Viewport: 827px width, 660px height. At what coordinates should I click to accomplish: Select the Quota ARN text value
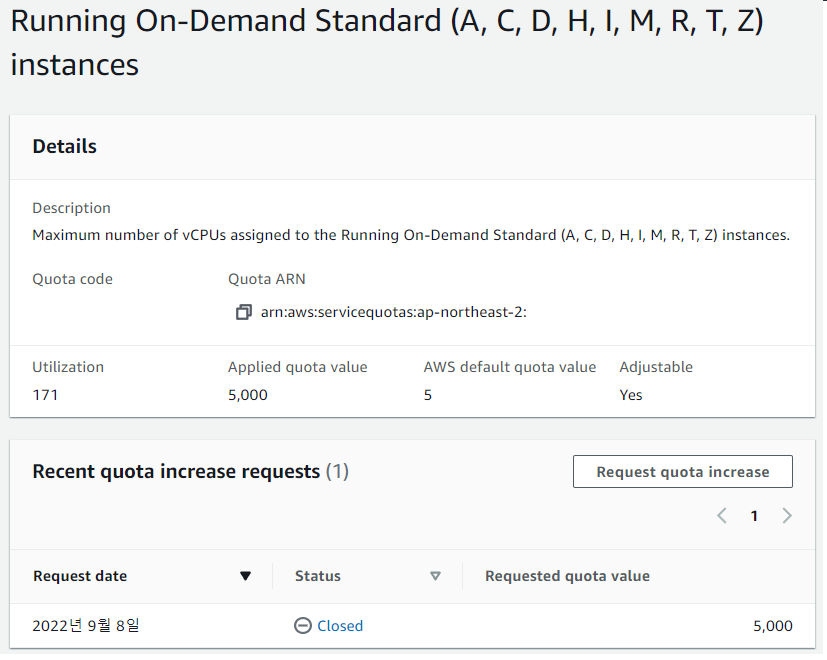[394, 312]
